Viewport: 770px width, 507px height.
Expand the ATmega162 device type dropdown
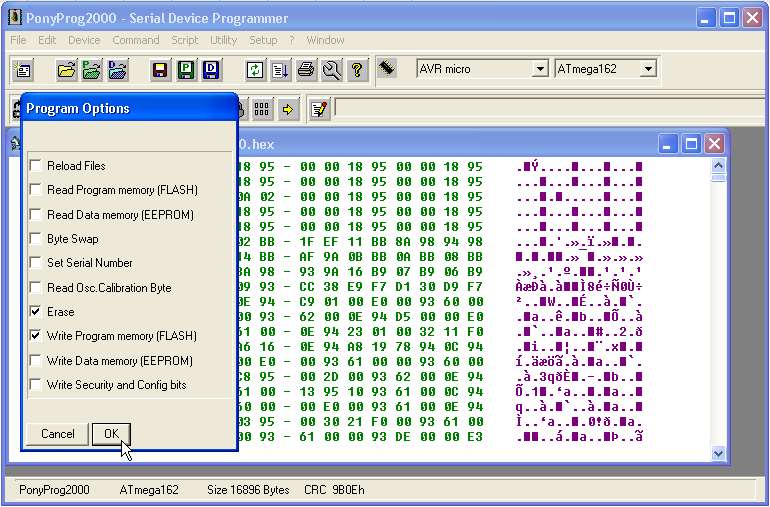pyautogui.click(x=648, y=69)
